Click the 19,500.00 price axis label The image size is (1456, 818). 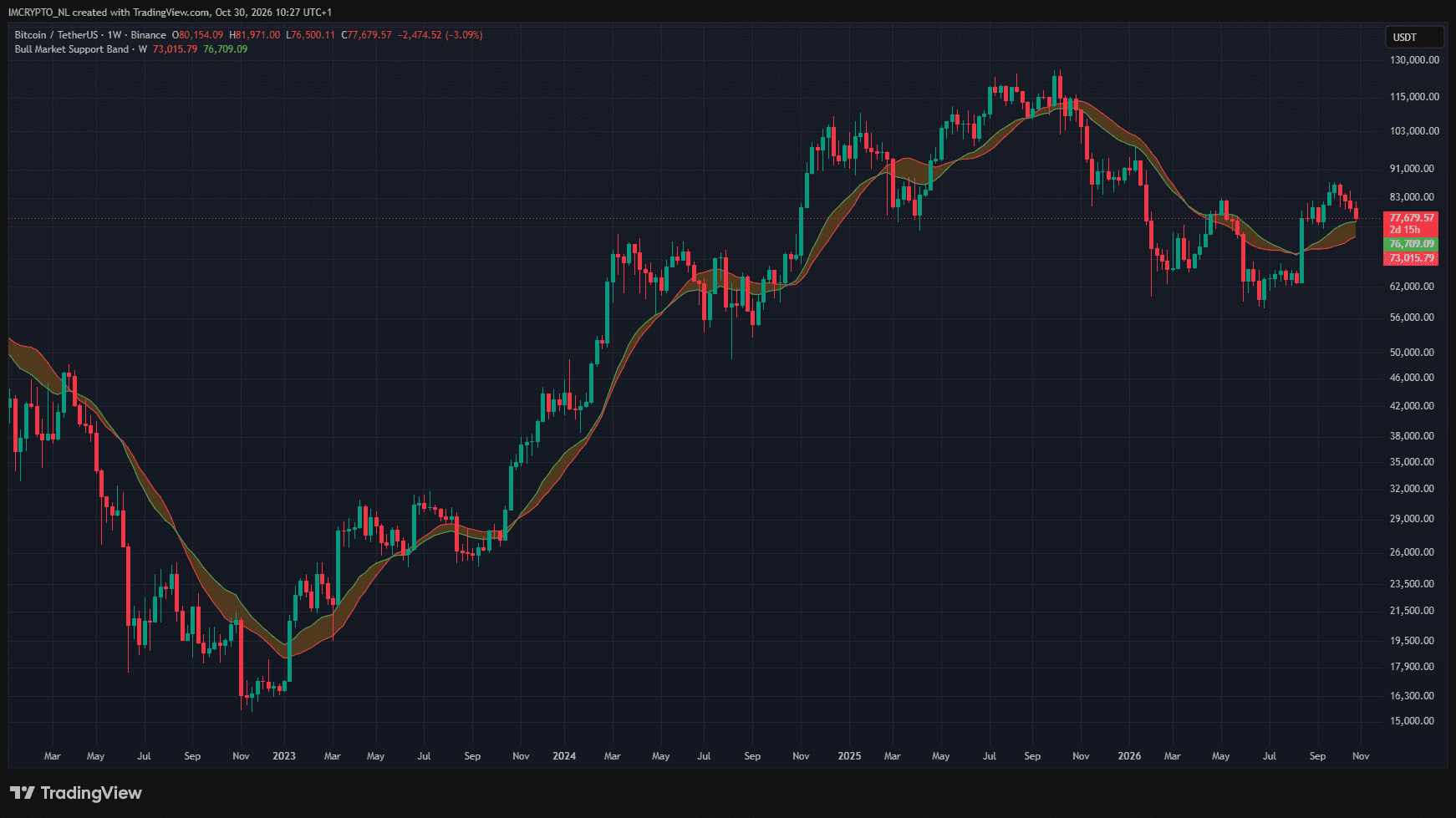(x=1412, y=641)
